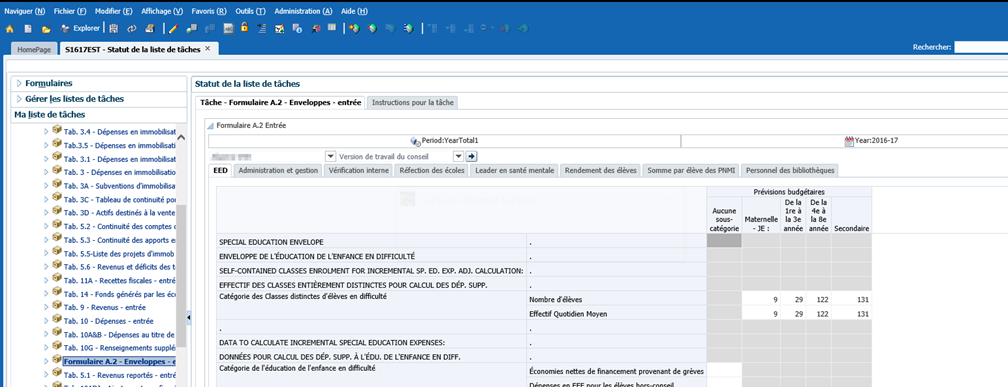1008x387 pixels.
Task: Click the Open folder toolbar icon
Action: pos(46,29)
